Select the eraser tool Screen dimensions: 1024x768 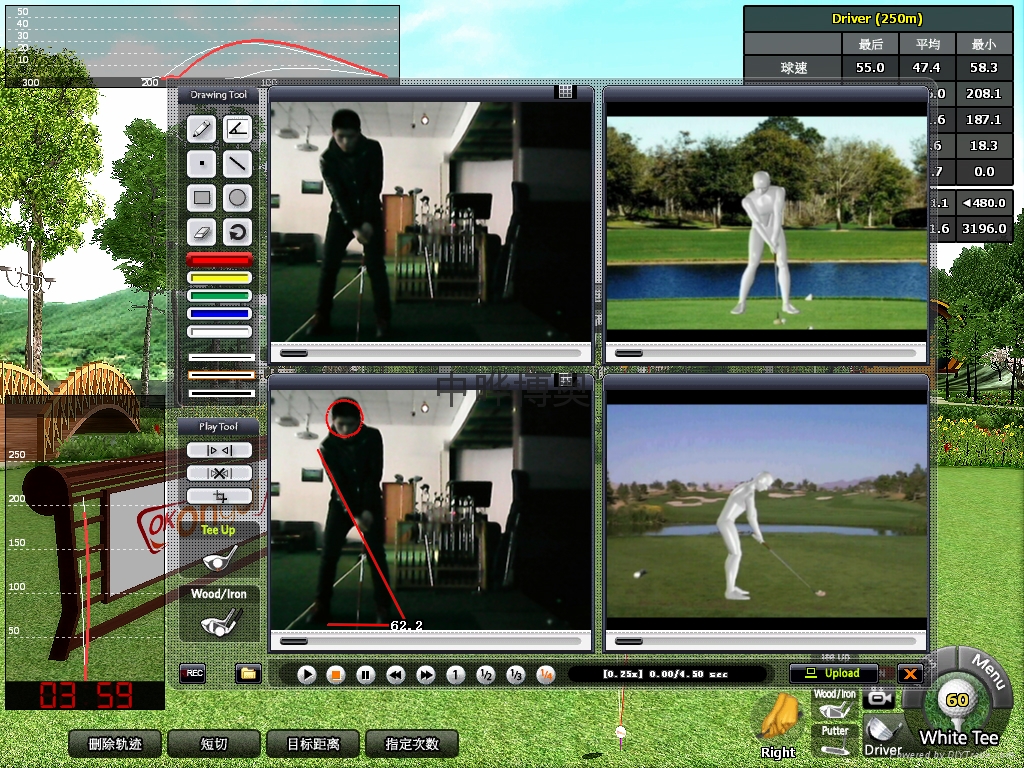pyautogui.click(x=202, y=232)
